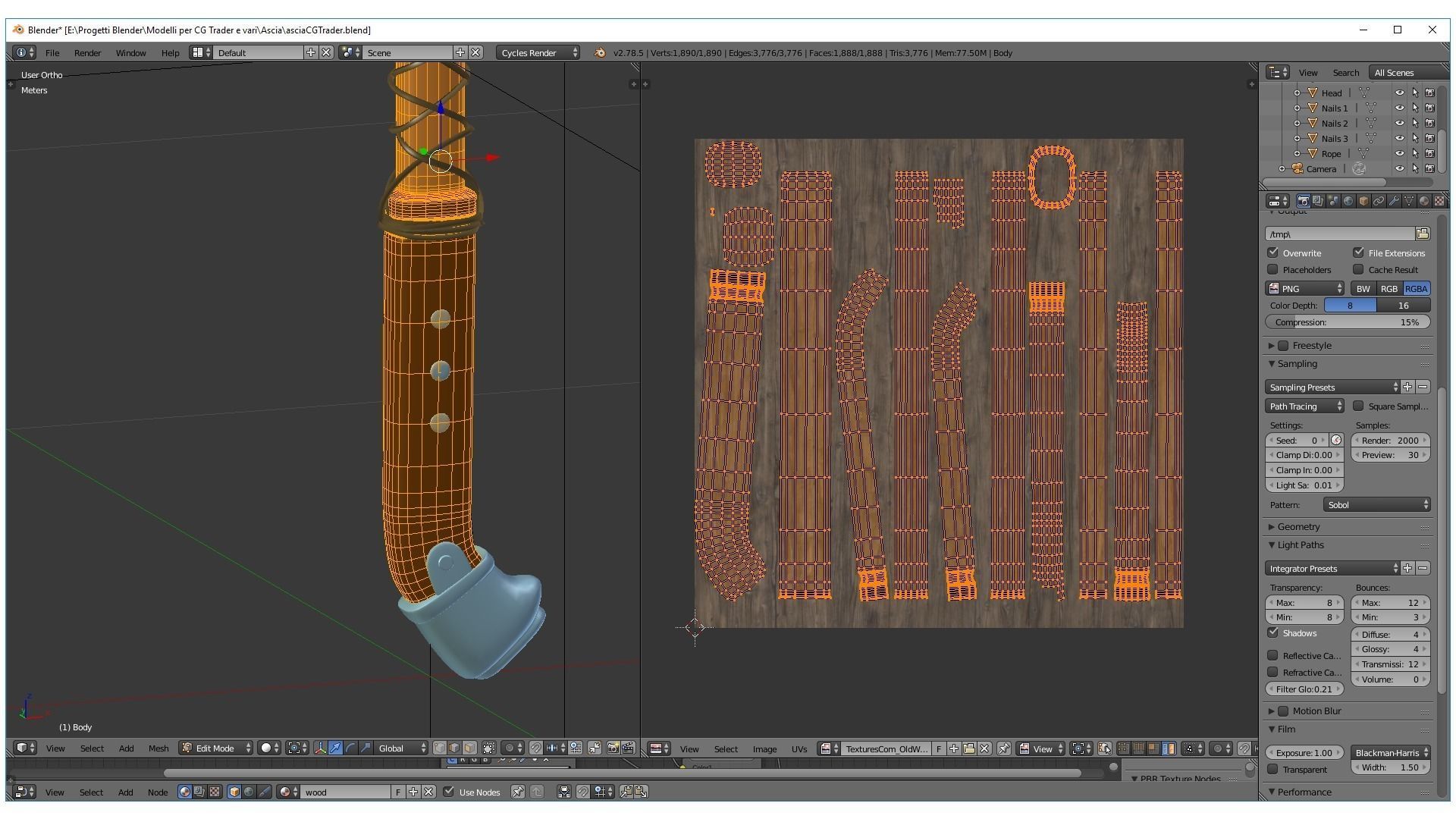
Task: Click the OpenGL render image camera icon
Action: pyautogui.click(x=613, y=748)
